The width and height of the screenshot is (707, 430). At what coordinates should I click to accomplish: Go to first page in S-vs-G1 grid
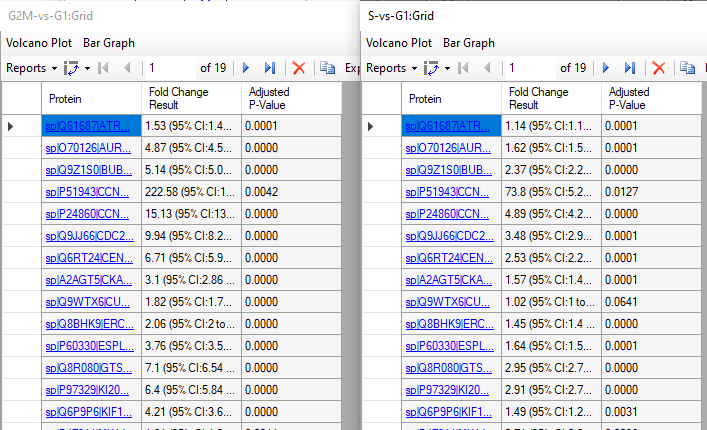pos(463,68)
